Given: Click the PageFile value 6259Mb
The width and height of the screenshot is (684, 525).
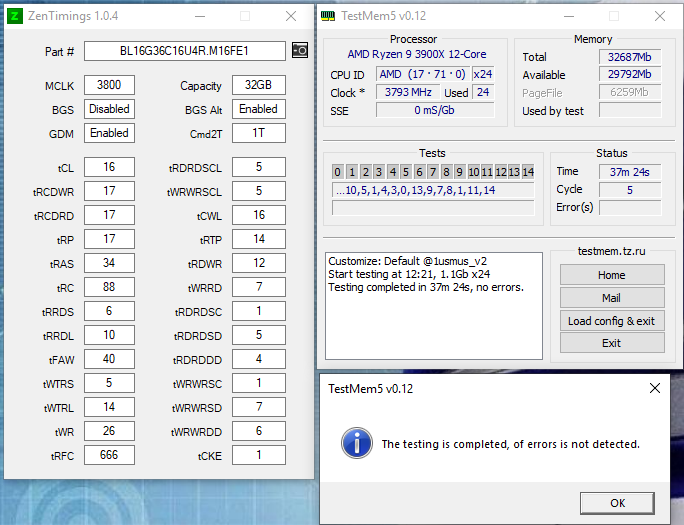Looking at the screenshot, I should 630,92.
